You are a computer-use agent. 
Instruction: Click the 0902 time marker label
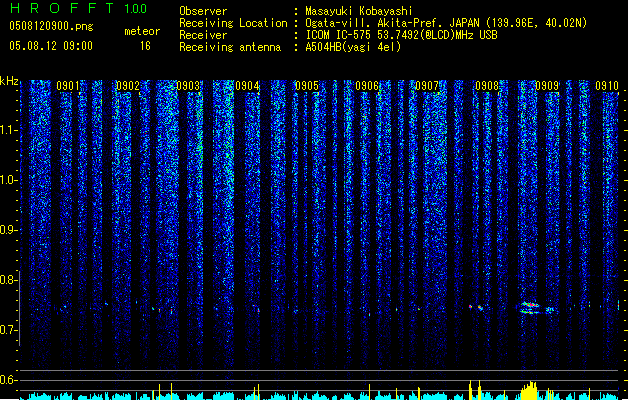point(128,86)
